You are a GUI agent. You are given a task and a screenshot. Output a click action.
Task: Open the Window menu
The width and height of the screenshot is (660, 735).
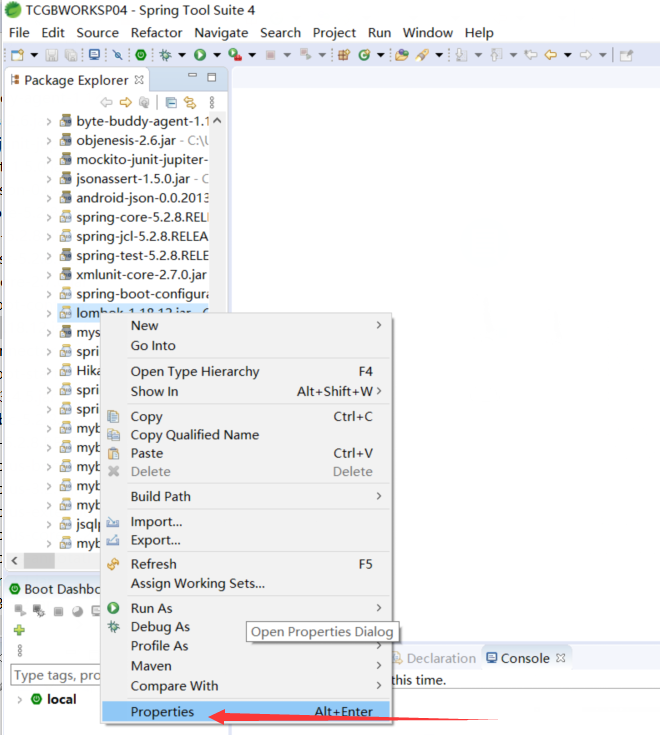[428, 33]
